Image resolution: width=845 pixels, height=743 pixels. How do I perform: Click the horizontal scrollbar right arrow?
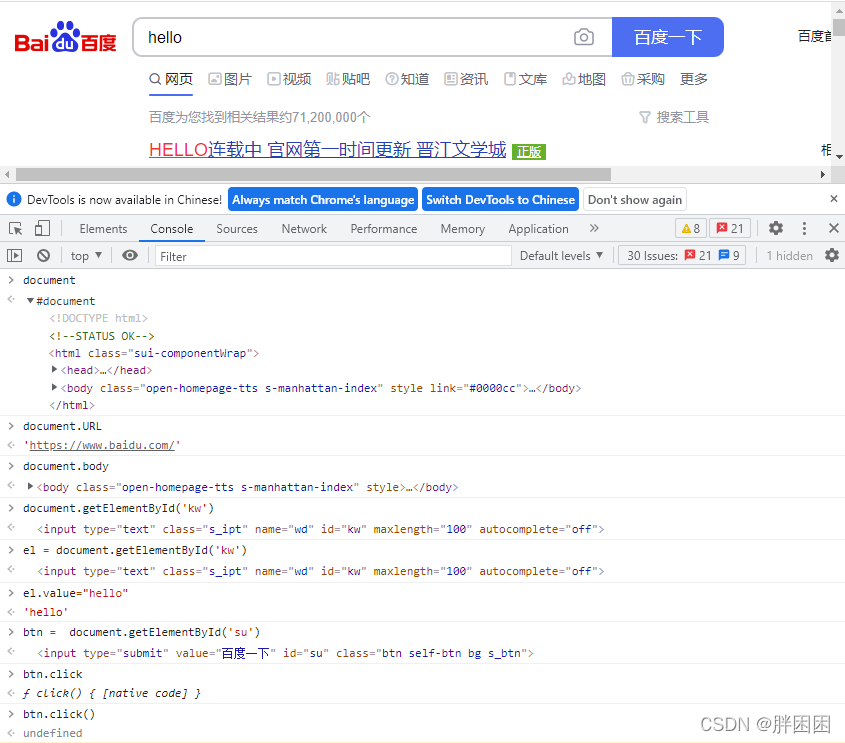pyautogui.click(x=822, y=175)
